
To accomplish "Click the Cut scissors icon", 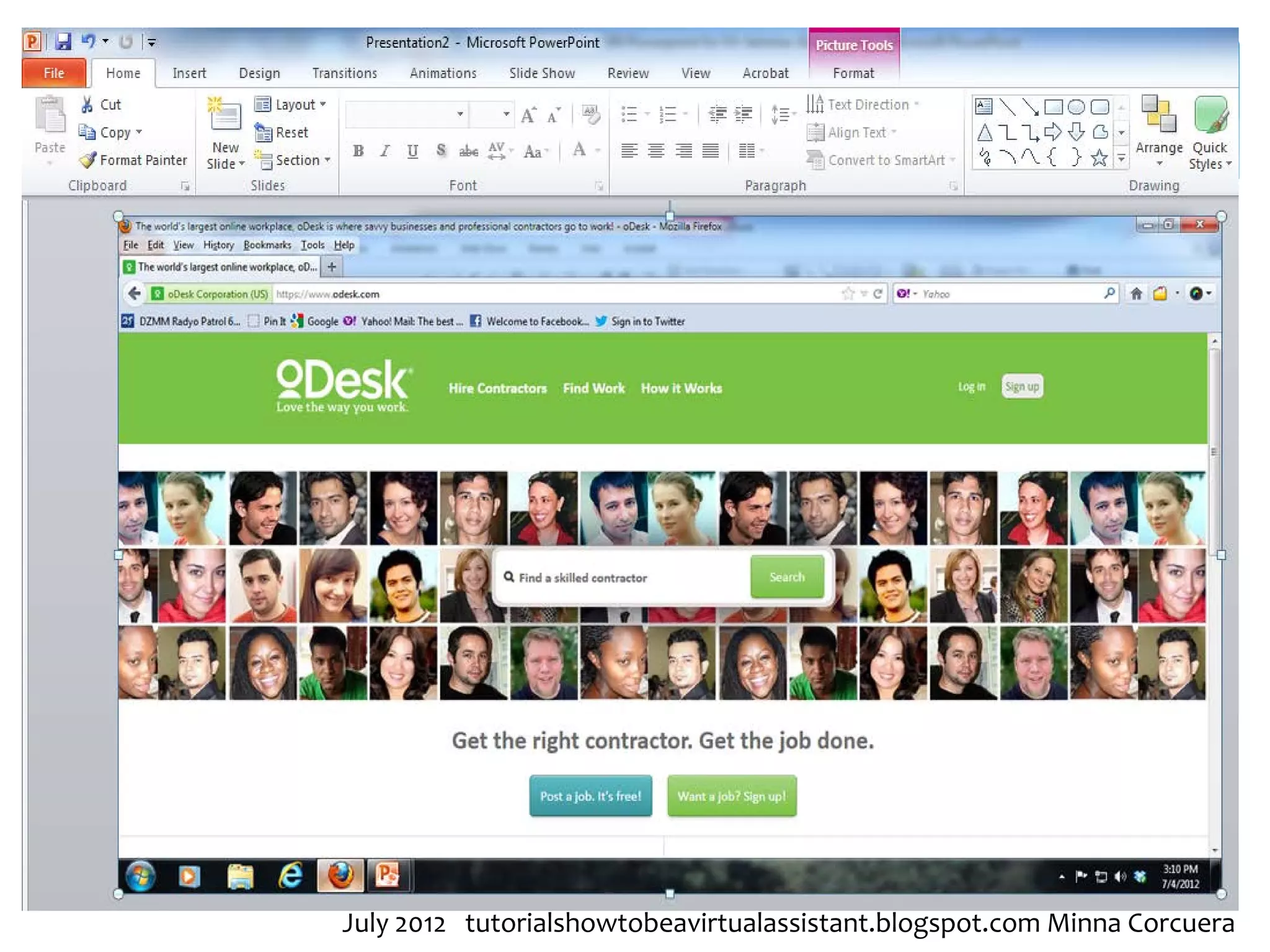I will point(87,105).
